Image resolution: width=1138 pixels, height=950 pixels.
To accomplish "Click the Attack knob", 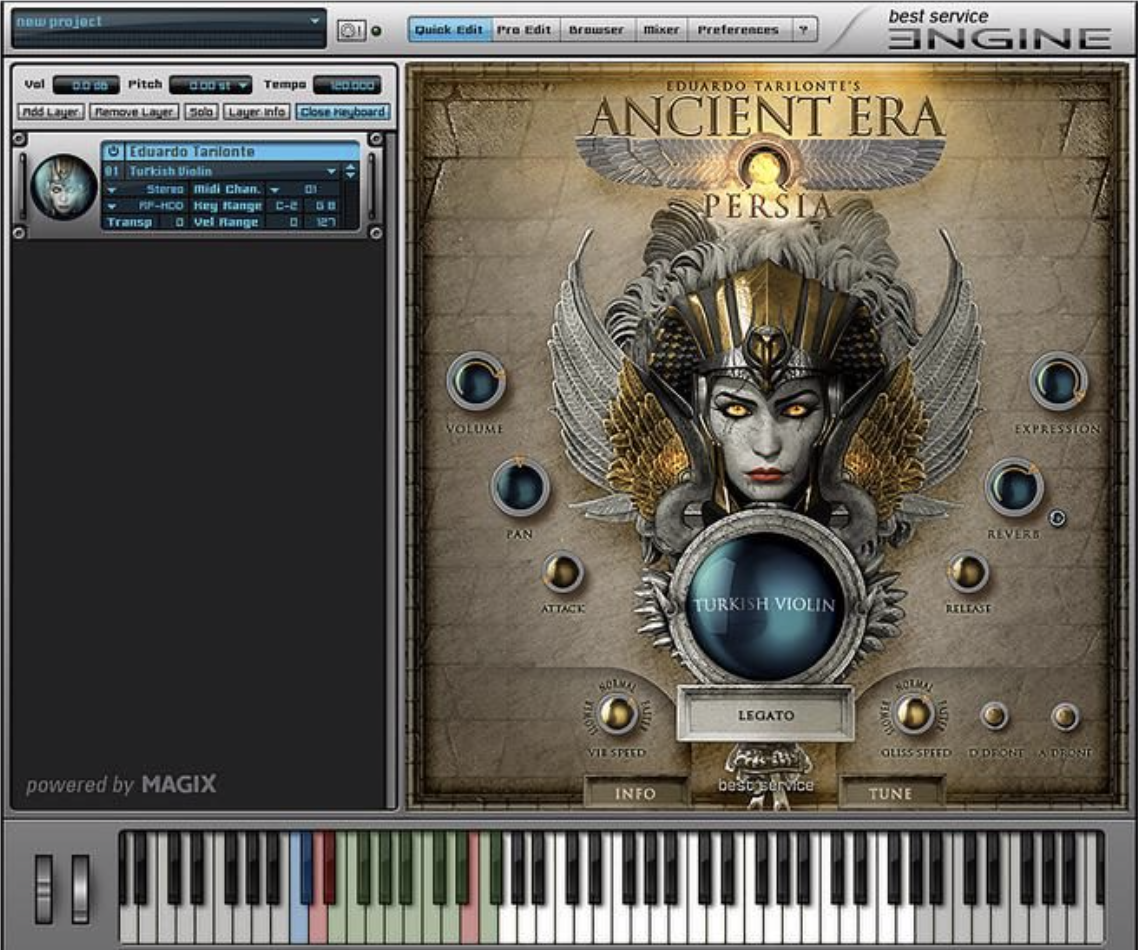I will point(563,573).
